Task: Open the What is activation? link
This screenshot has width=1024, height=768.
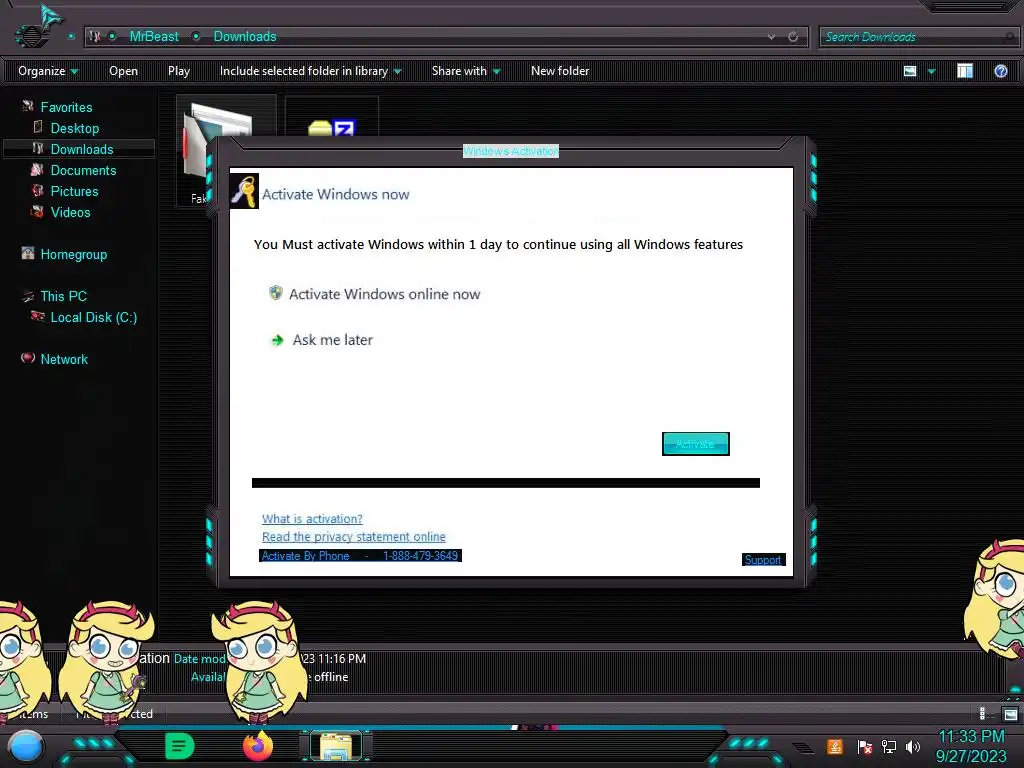Action: (312, 519)
